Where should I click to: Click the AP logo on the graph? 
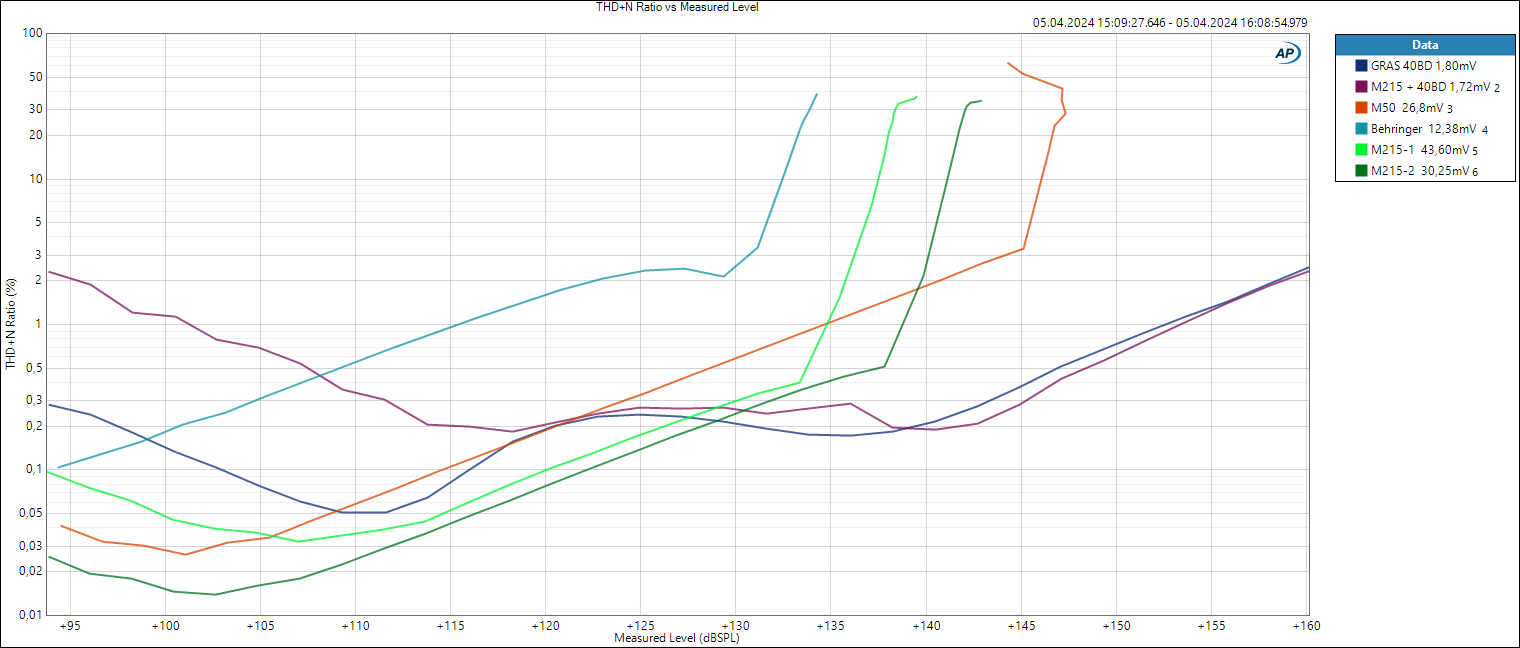1287,54
